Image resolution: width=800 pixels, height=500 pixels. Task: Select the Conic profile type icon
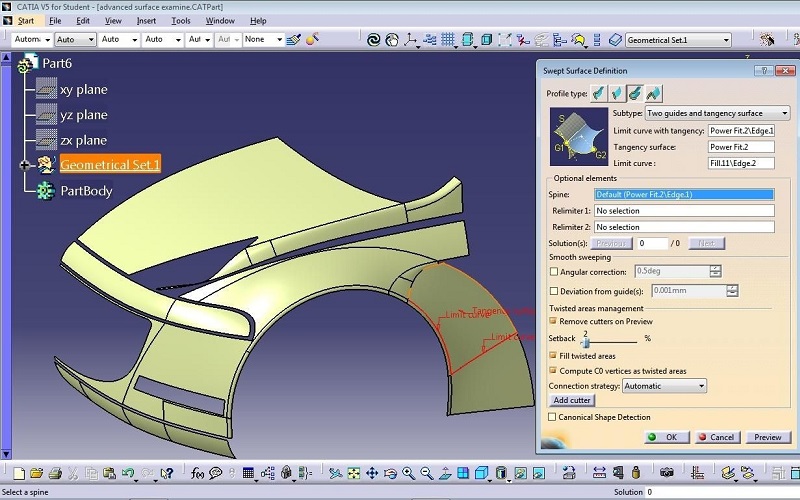654,93
